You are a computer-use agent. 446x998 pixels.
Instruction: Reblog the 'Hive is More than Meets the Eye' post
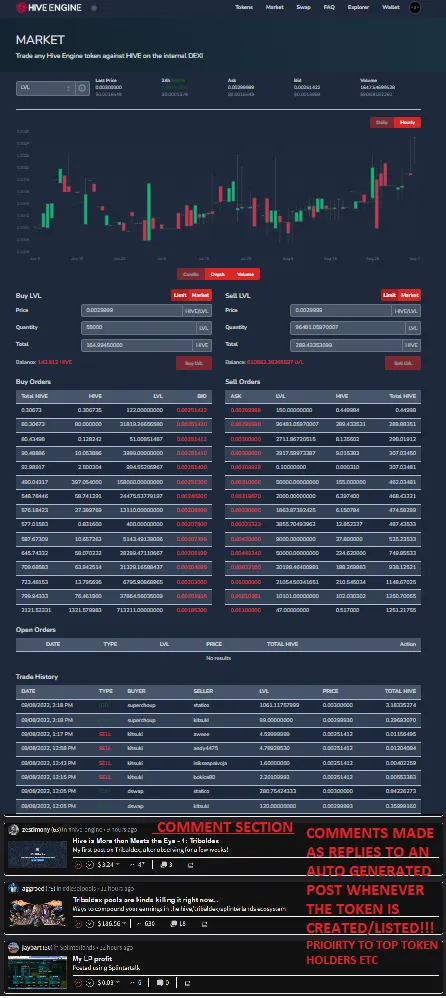pyautogui.click(x=190, y=864)
